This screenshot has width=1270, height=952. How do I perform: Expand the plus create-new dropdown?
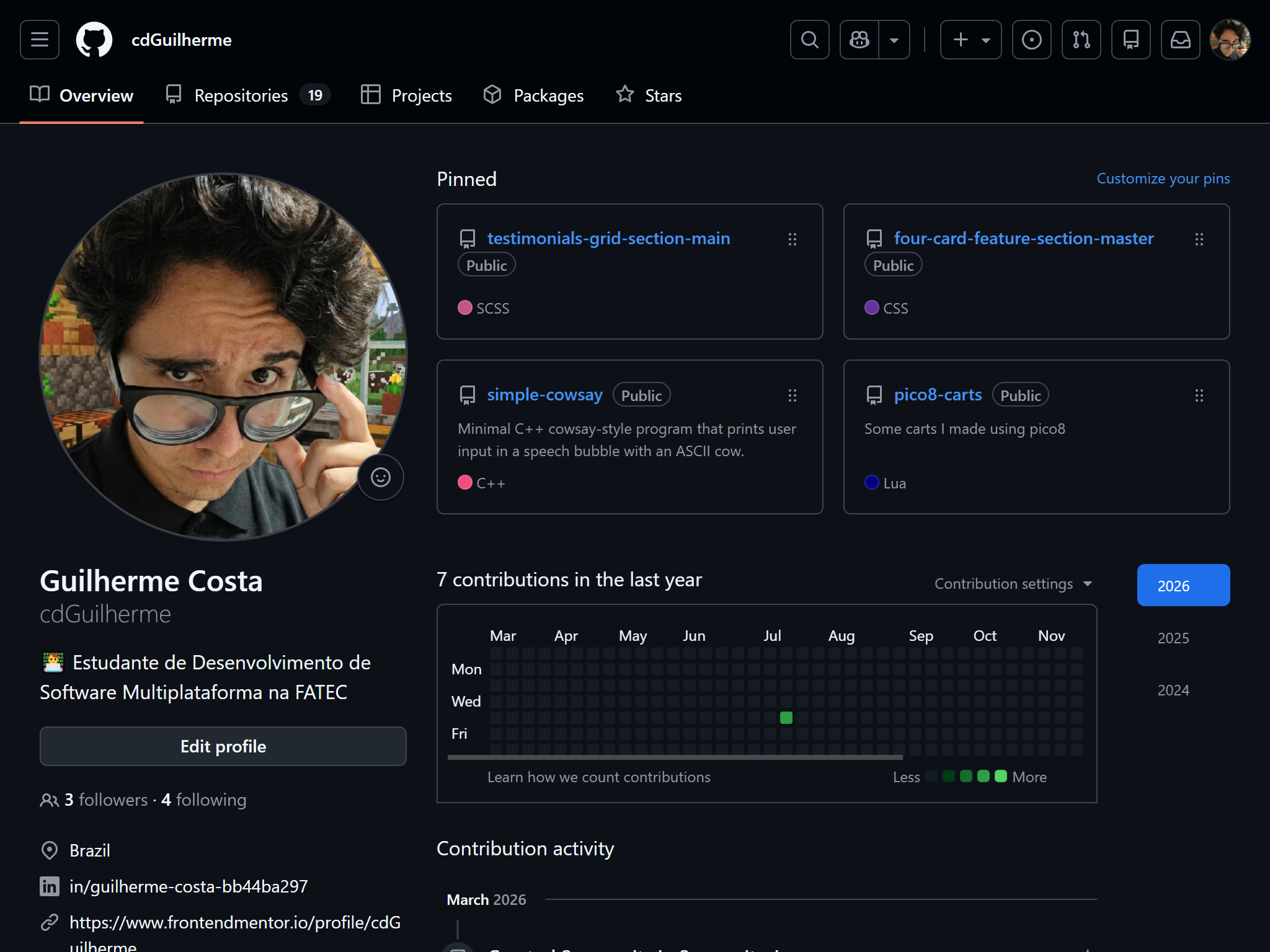(970, 40)
